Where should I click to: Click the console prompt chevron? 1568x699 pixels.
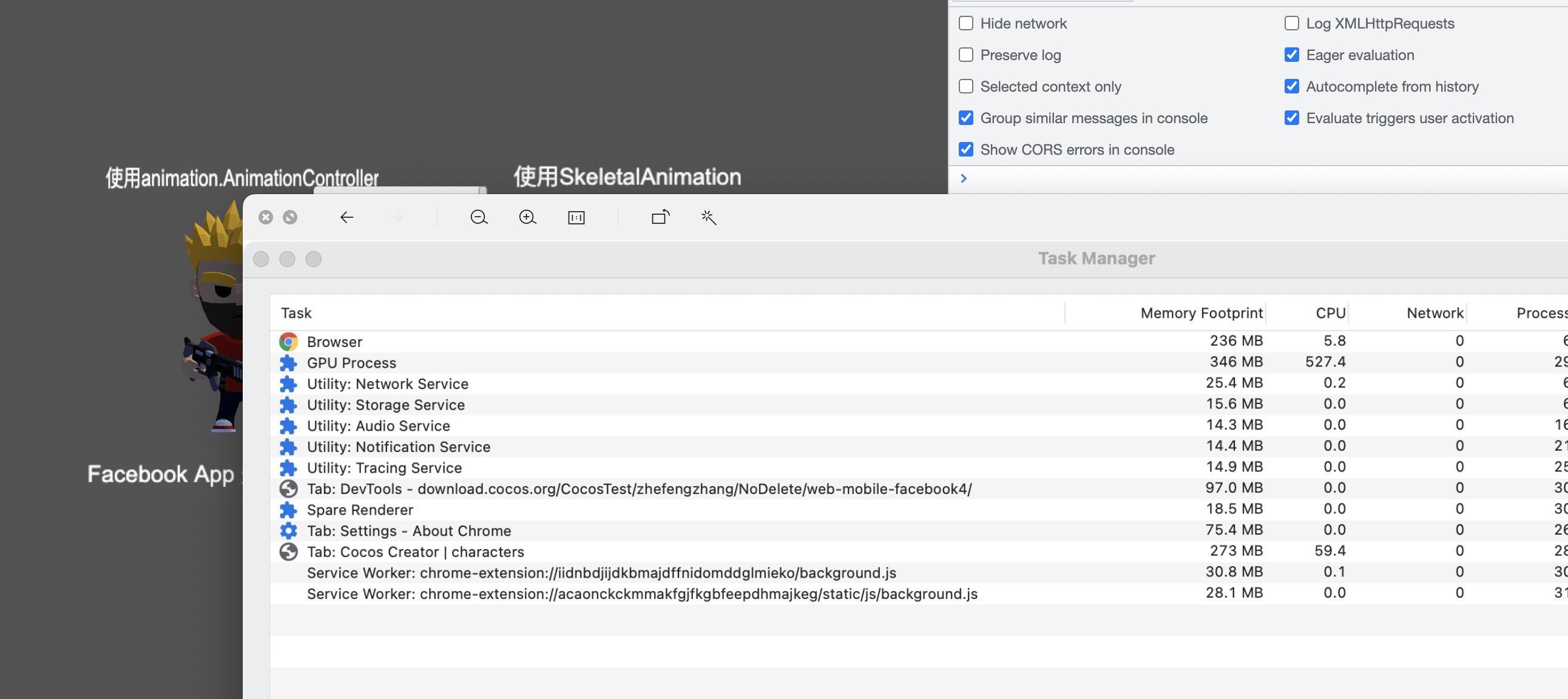(964, 178)
